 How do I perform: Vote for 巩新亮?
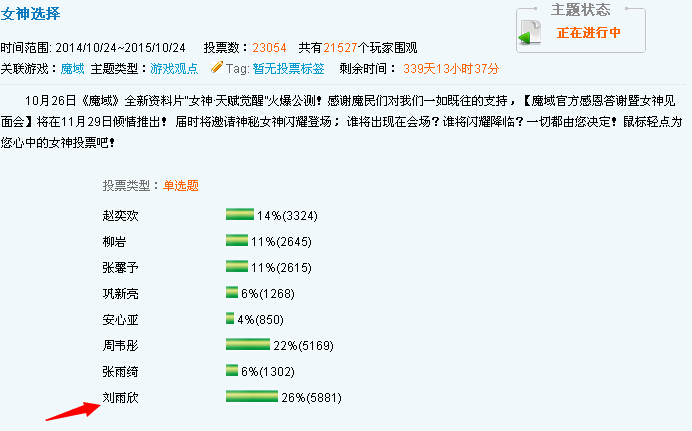click(120, 293)
